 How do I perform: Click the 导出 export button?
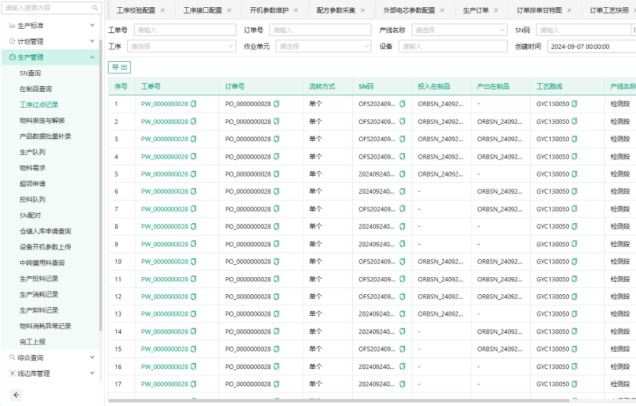119,67
